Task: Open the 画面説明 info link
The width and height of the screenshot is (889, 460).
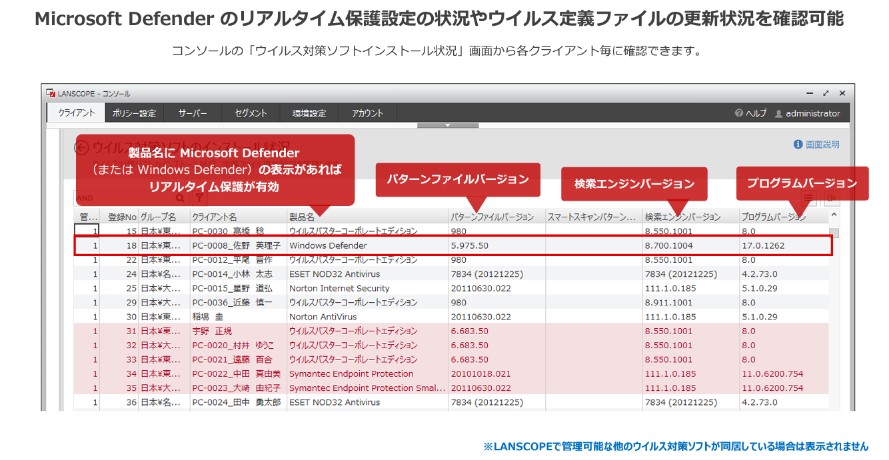Action: [817, 145]
